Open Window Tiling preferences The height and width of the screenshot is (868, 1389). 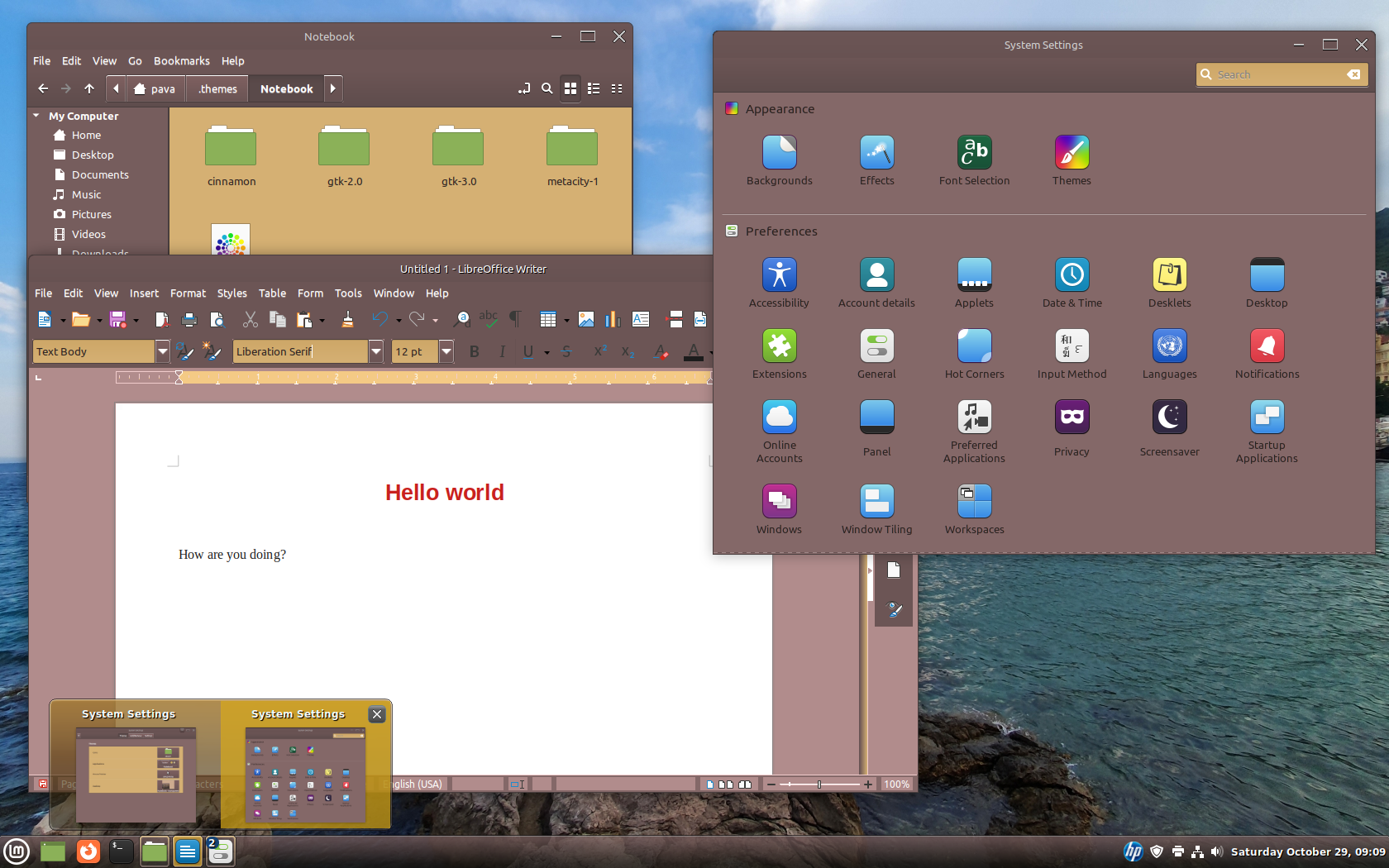click(x=876, y=509)
